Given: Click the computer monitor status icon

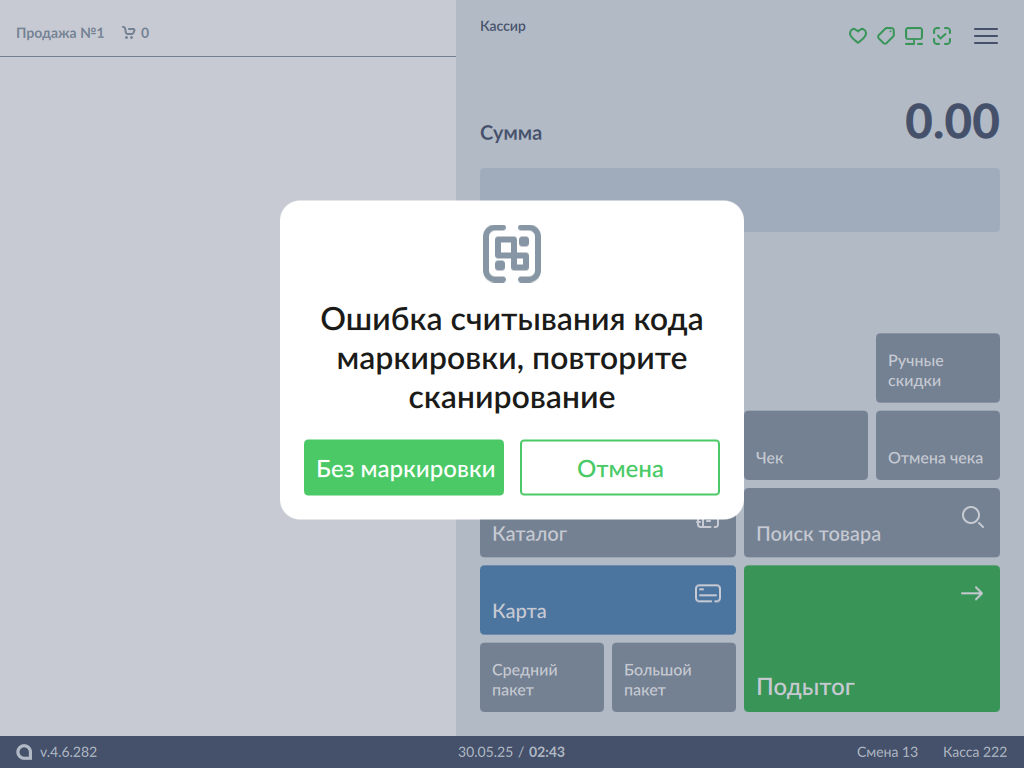Looking at the screenshot, I should [x=913, y=36].
